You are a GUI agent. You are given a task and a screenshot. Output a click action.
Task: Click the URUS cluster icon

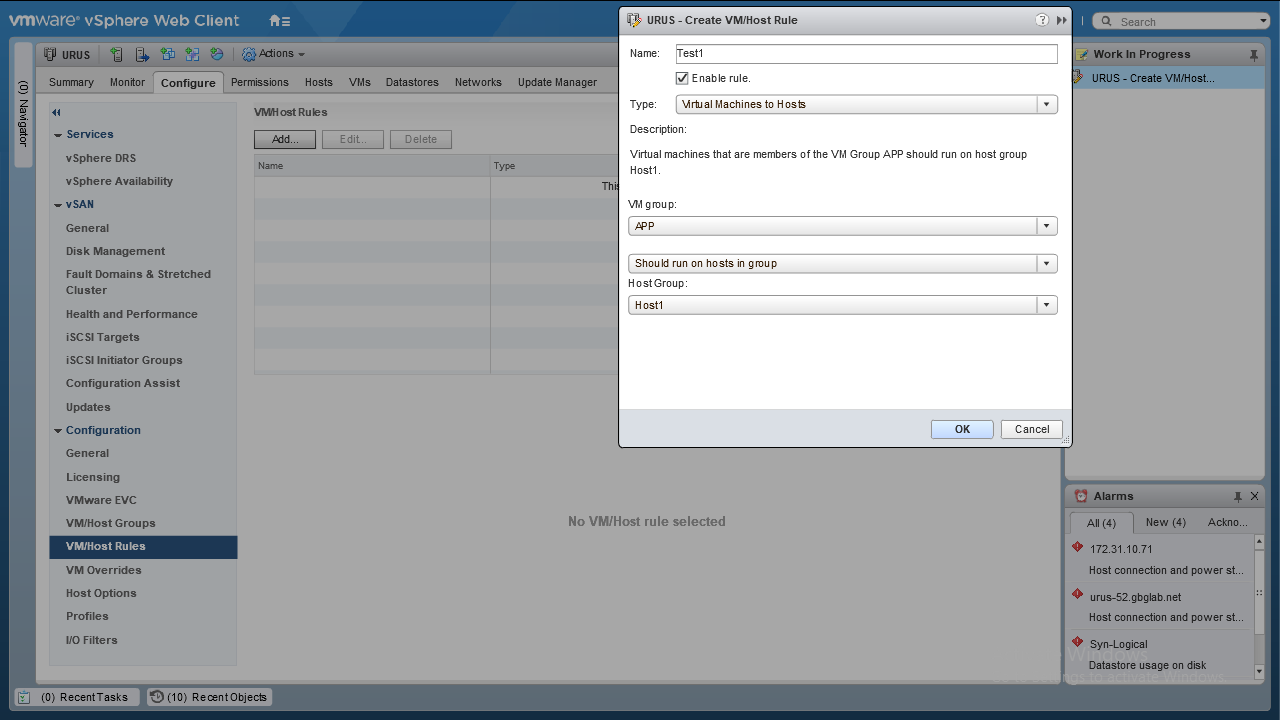click(x=50, y=55)
